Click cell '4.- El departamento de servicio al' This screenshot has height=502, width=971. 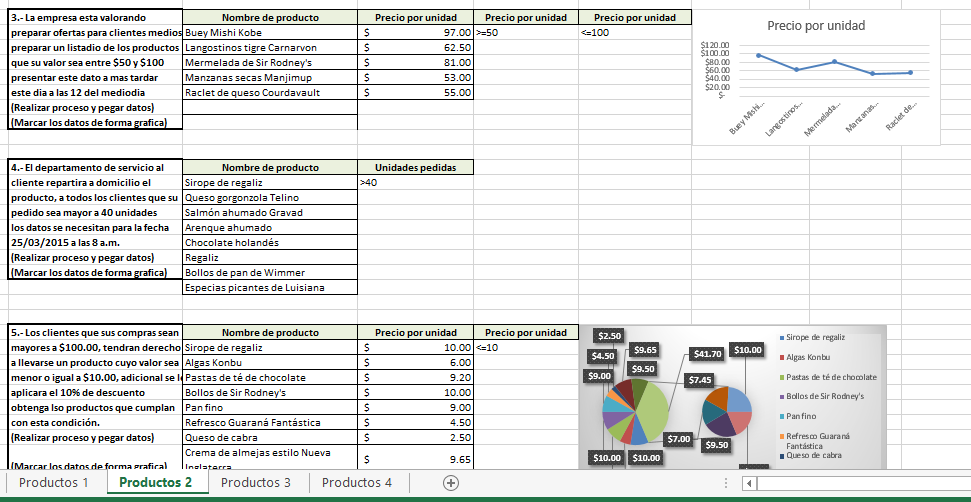click(x=95, y=168)
